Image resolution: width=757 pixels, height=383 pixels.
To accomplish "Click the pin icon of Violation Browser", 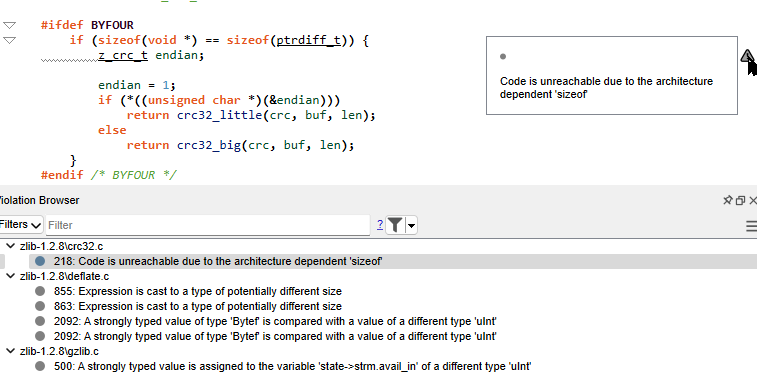I will click(x=728, y=200).
